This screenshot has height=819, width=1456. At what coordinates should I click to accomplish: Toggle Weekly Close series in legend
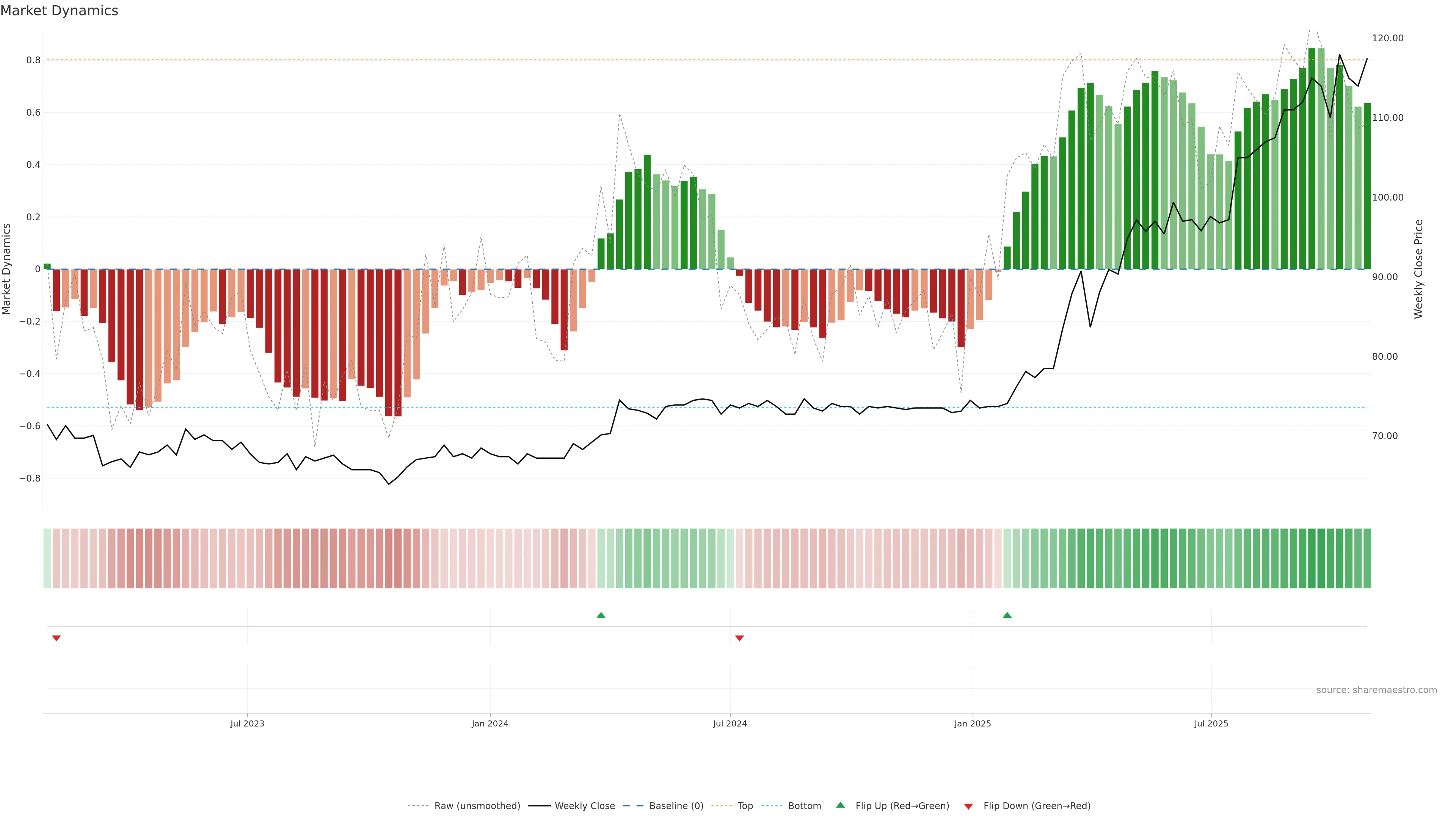click(x=584, y=806)
